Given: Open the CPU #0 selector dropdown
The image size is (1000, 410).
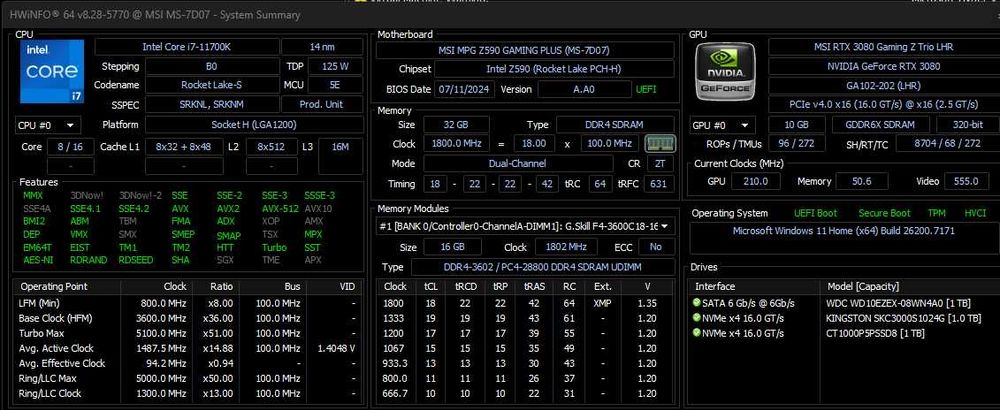Looking at the screenshot, I should (x=47, y=125).
